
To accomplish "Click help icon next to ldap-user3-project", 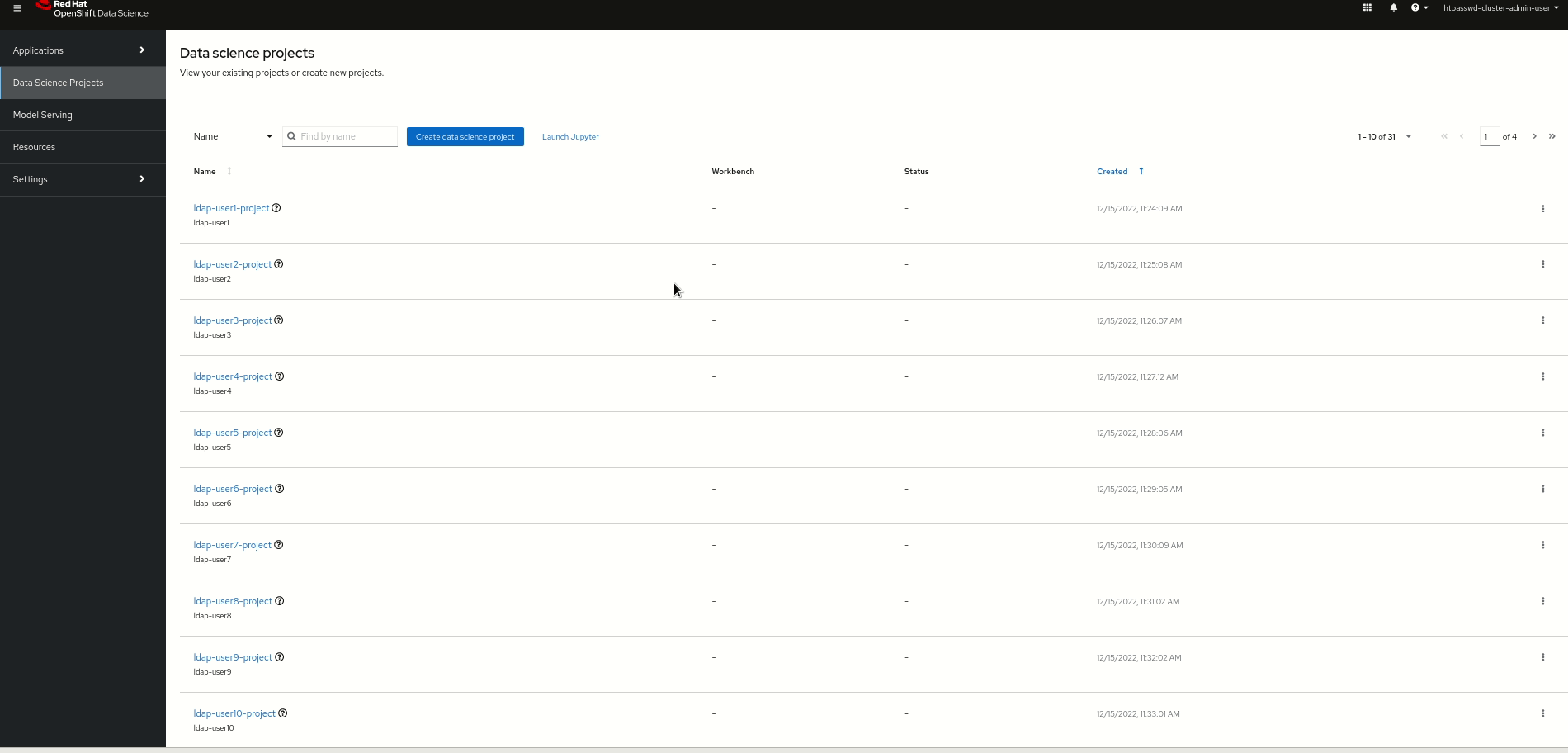I will point(279,320).
